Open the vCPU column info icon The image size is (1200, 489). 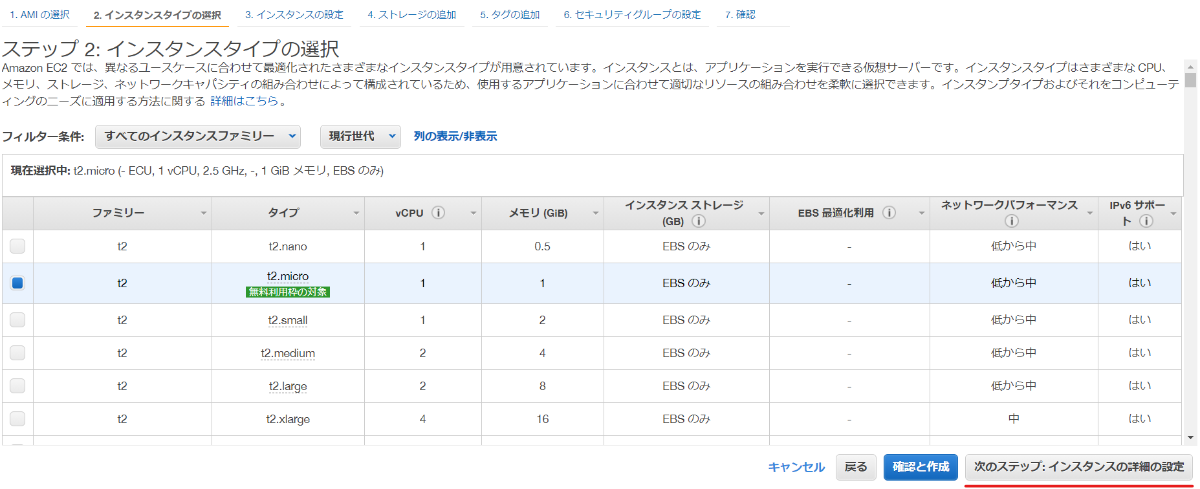pos(438,213)
